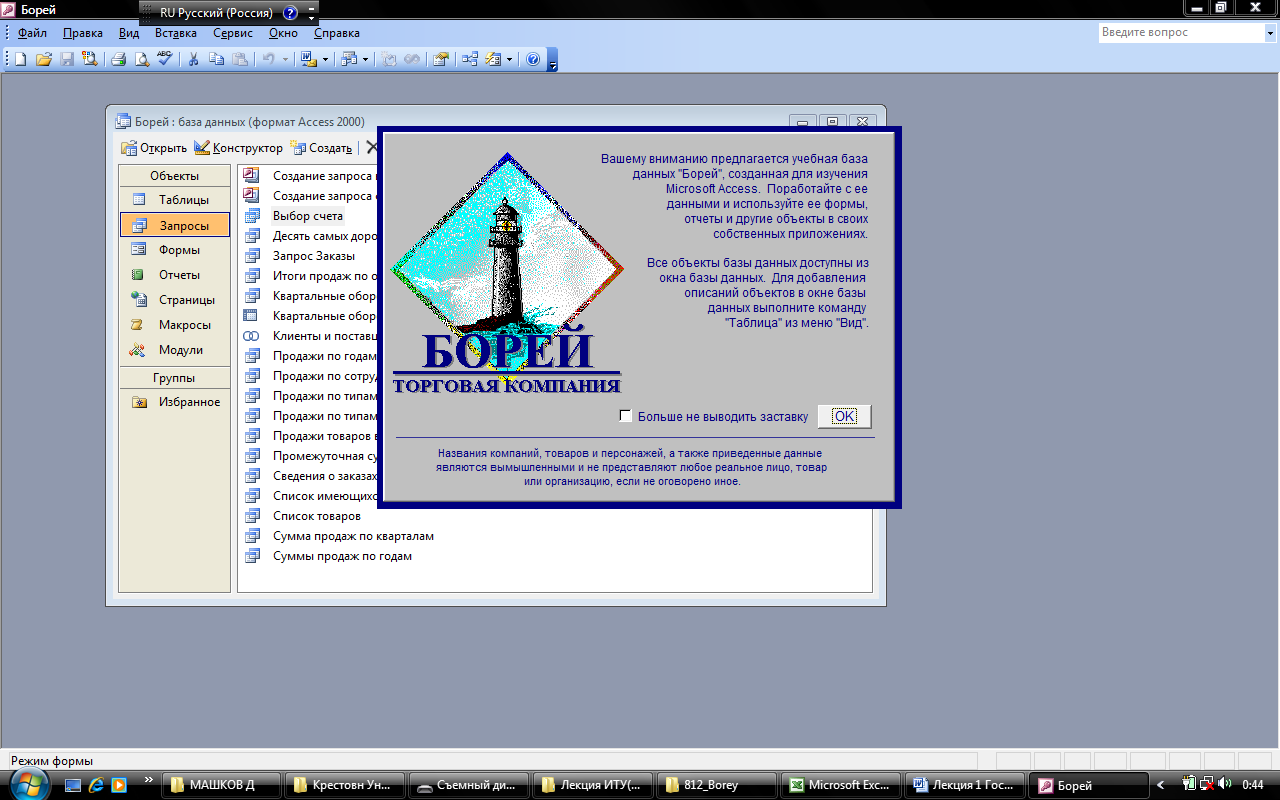The width and height of the screenshot is (1280, 800).
Task: Select query 'Список товаров'
Action: (316, 516)
